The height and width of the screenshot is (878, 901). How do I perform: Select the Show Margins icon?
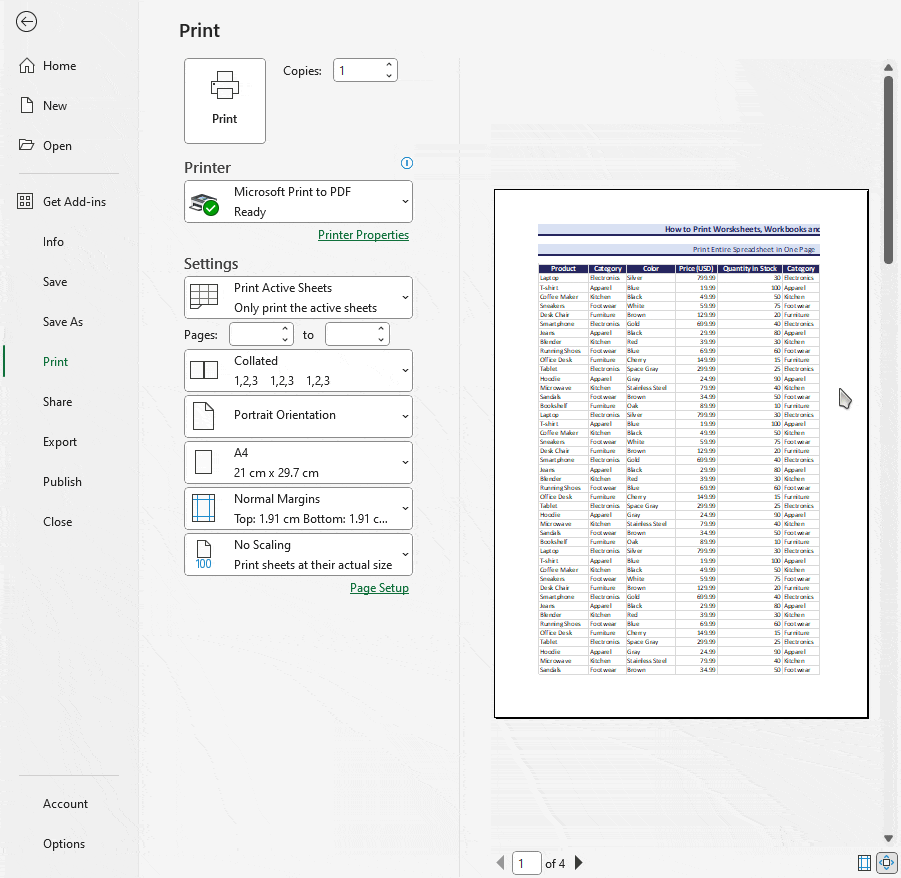[863, 862]
